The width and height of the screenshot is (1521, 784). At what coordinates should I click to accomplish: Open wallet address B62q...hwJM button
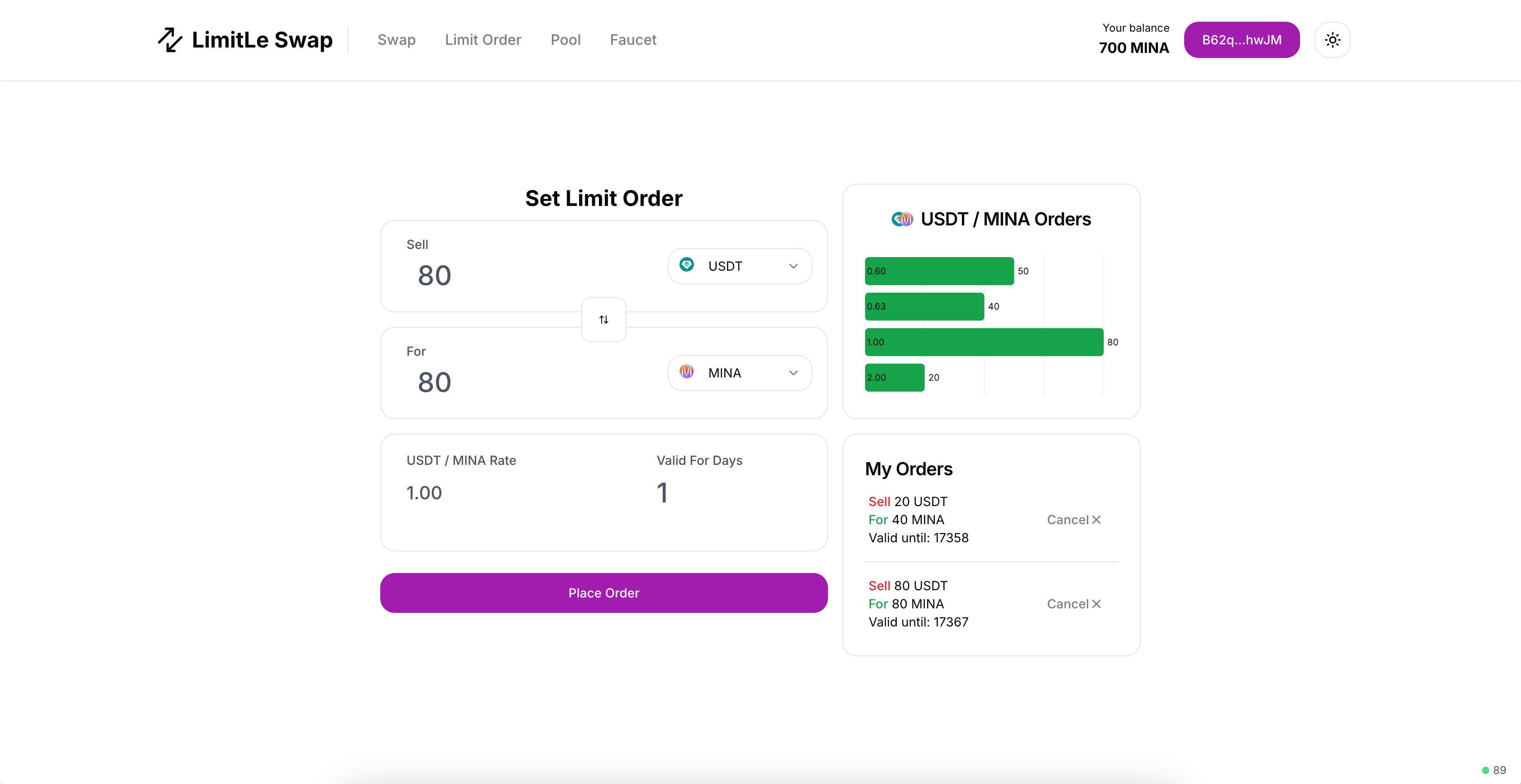(x=1241, y=39)
